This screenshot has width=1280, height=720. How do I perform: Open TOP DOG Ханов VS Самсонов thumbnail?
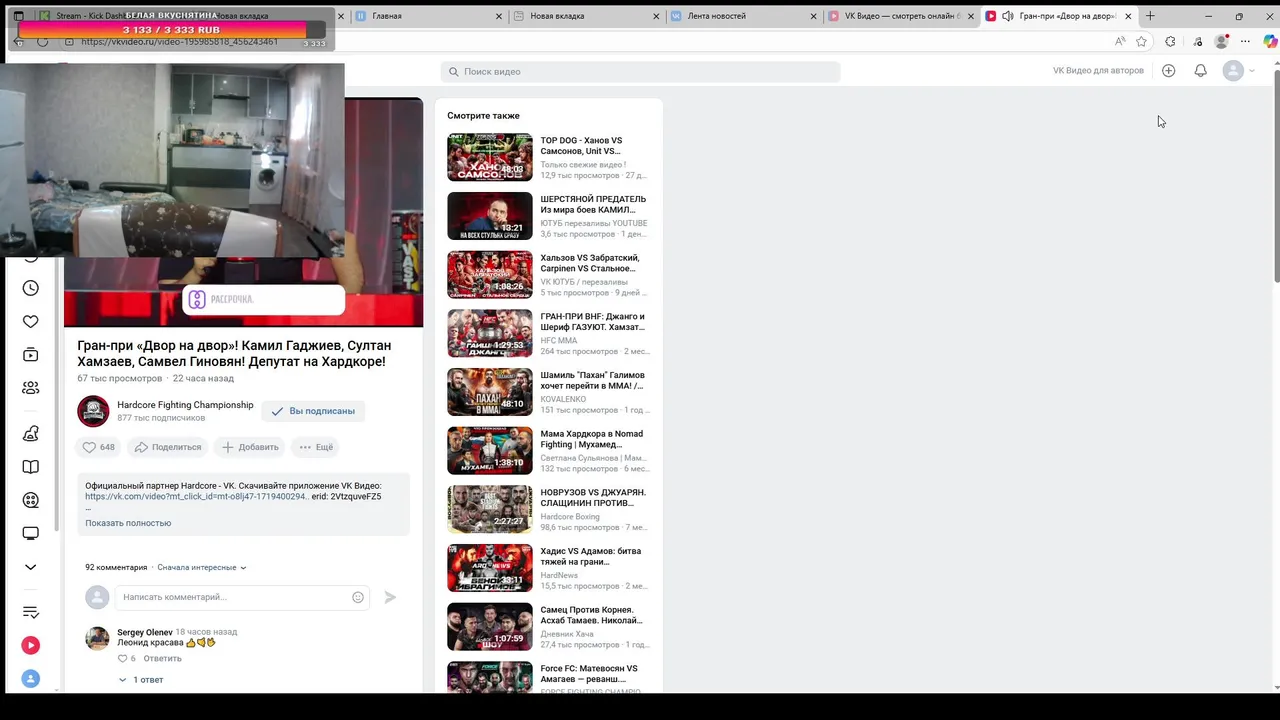coord(490,157)
